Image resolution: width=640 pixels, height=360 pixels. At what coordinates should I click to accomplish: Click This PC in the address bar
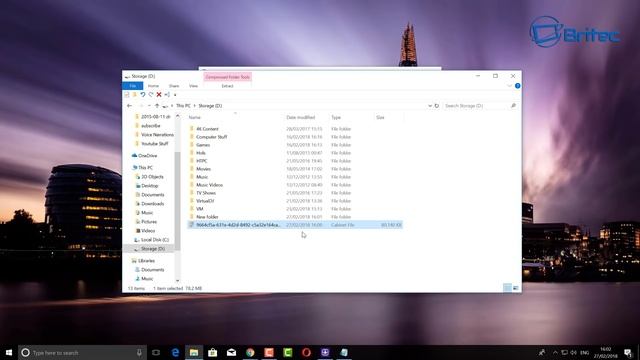(183, 106)
